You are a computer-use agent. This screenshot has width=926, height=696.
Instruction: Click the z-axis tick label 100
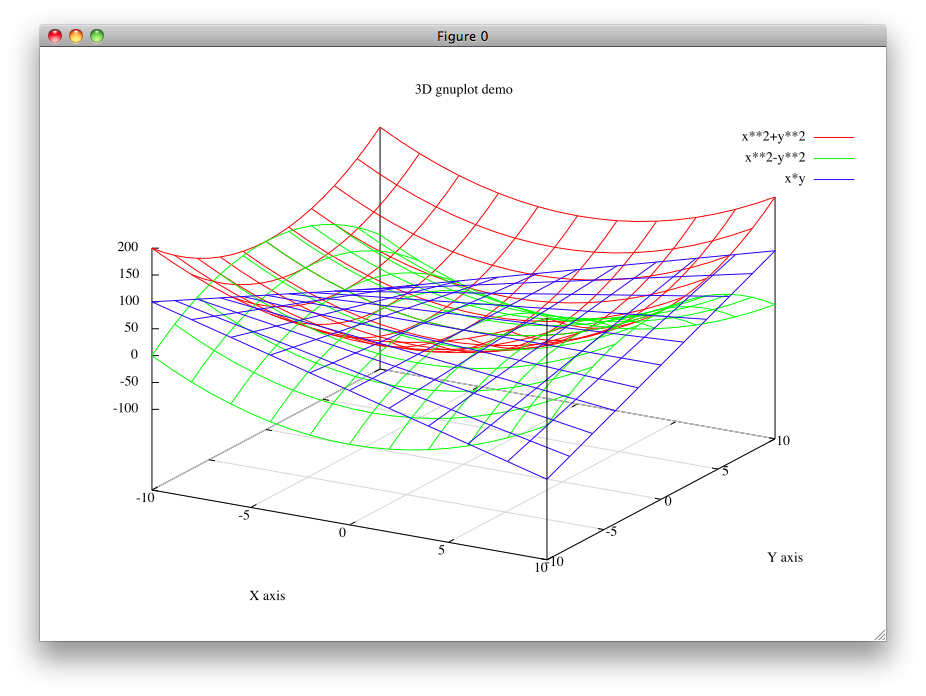point(129,300)
